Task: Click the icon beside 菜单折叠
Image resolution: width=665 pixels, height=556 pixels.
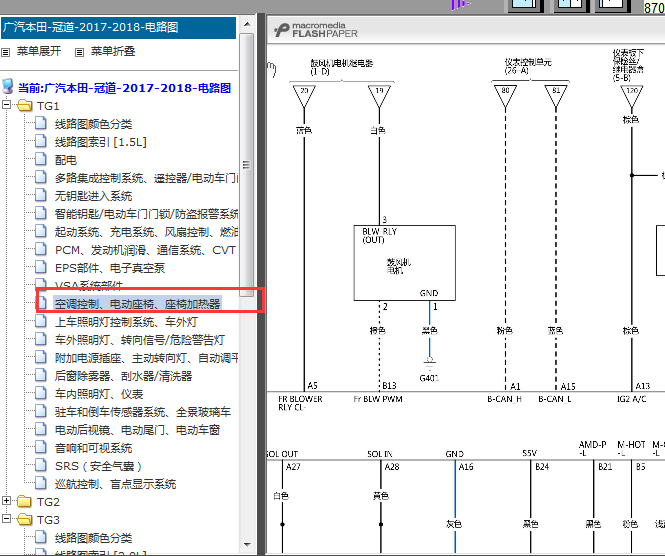Action: click(79, 52)
